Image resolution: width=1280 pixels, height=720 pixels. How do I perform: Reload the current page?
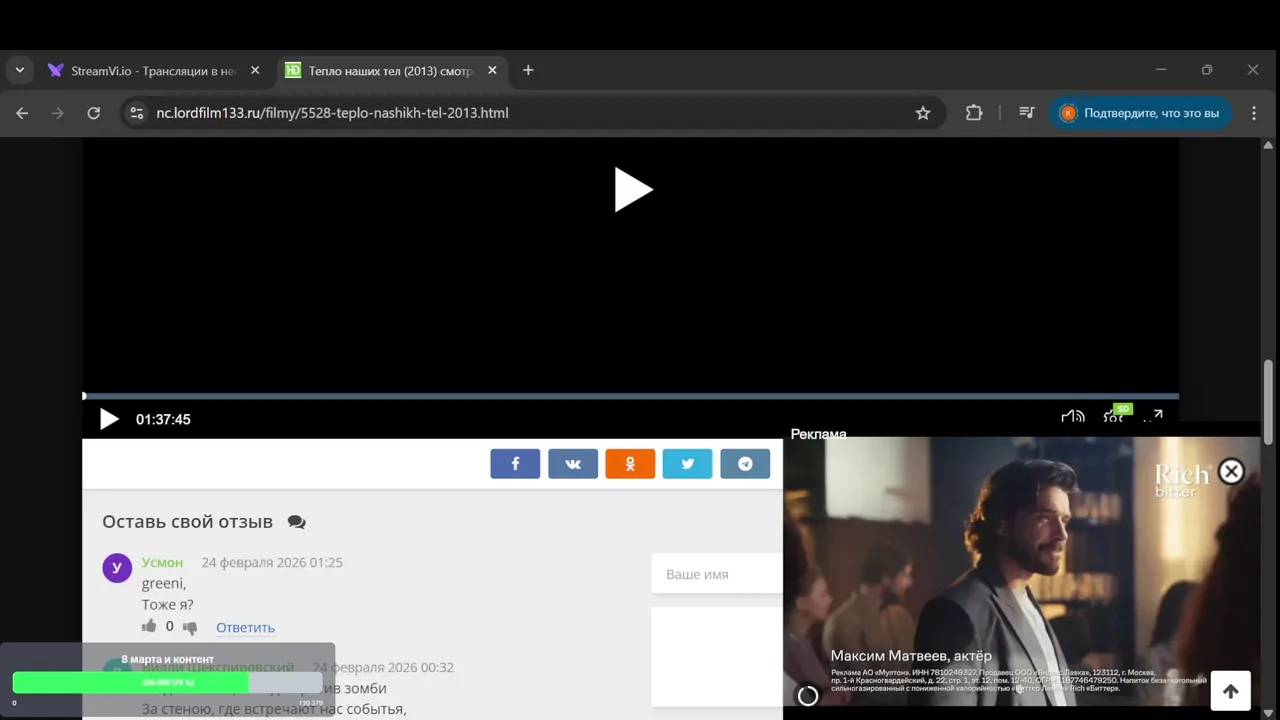(x=93, y=113)
